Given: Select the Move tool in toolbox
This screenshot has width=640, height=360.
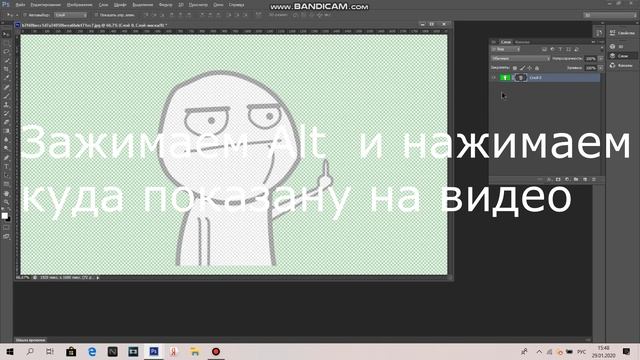Looking at the screenshot, I should click(x=6, y=34).
